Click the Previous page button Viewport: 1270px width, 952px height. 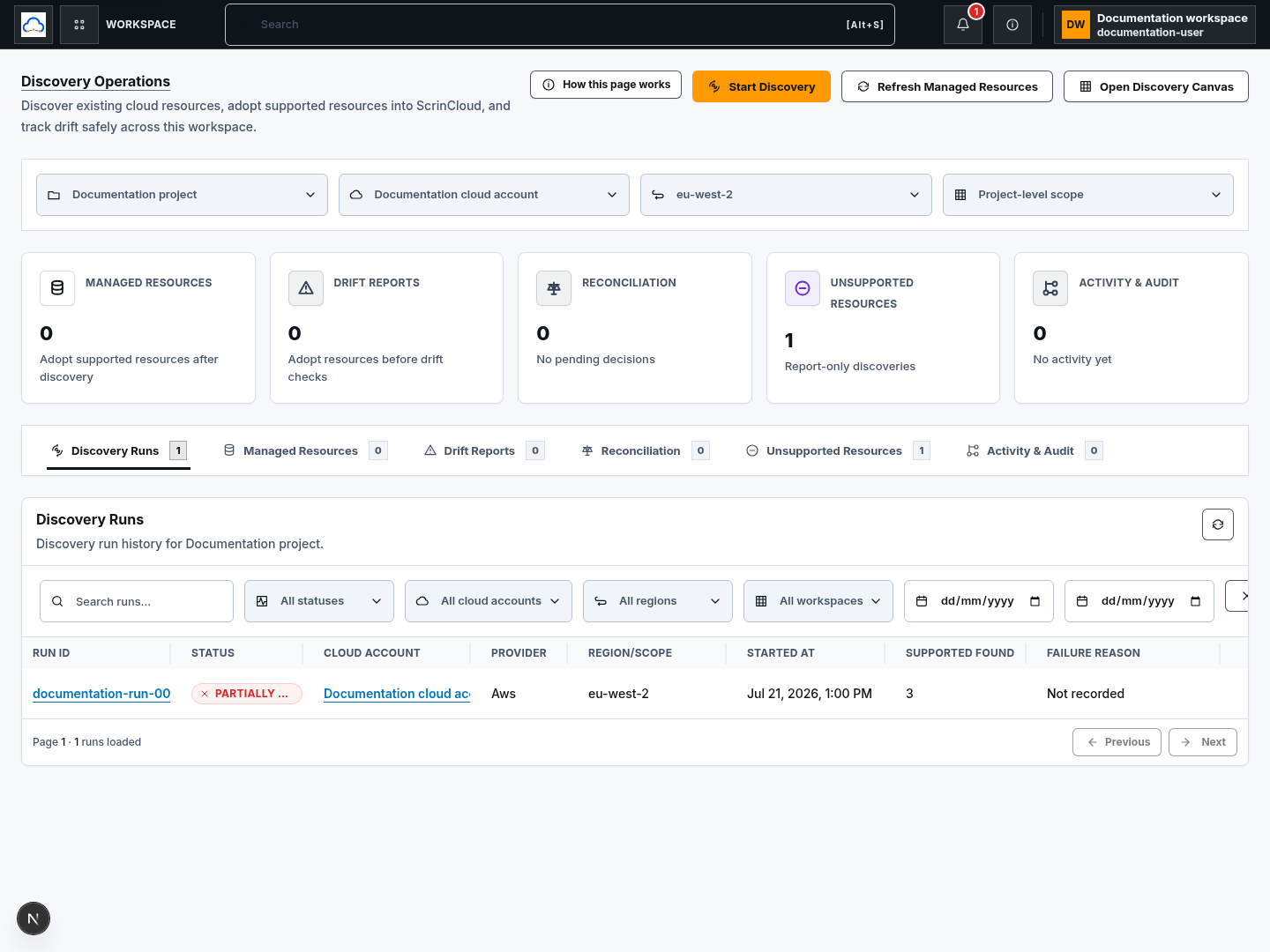click(x=1117, y=742)
